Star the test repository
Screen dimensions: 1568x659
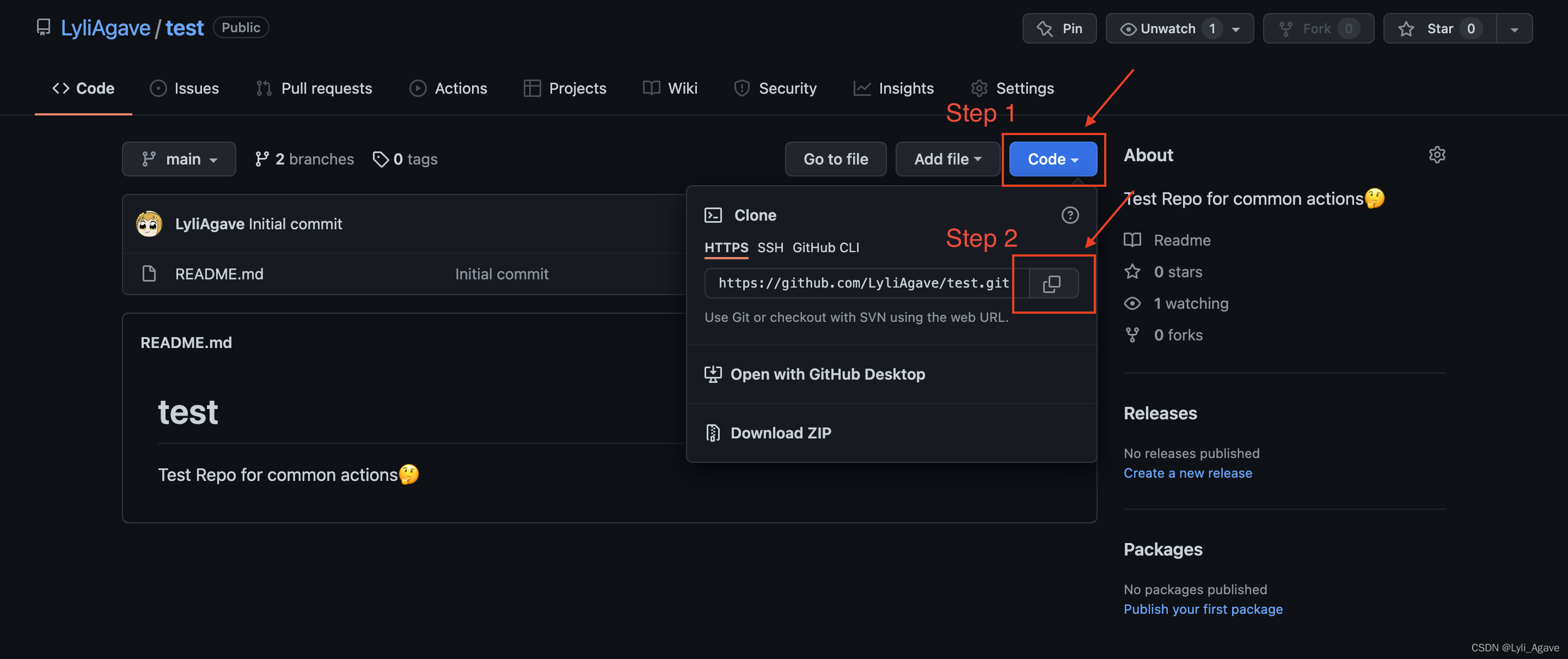coord(1440,29)
